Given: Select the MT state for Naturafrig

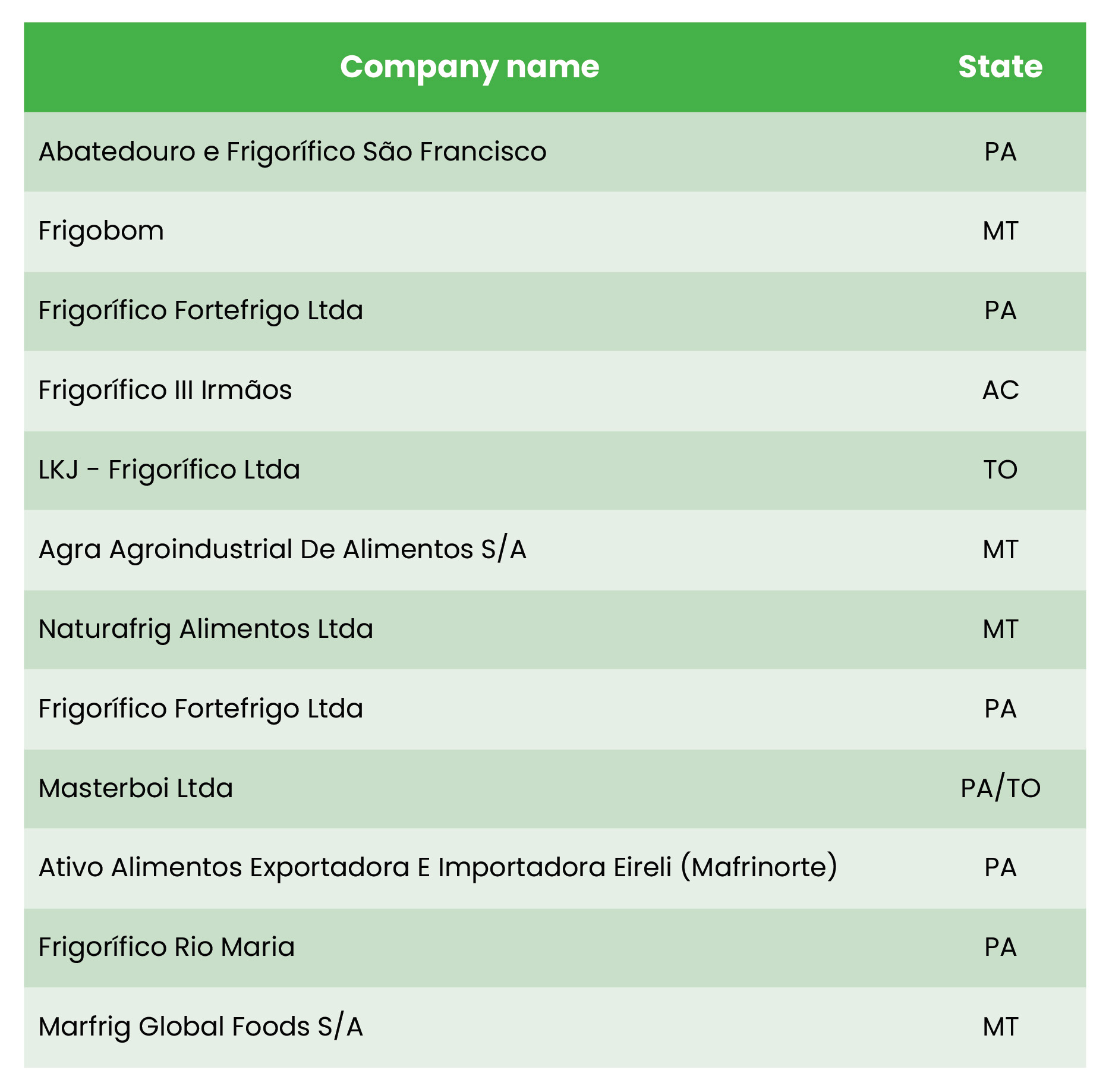Looking at the screenshot, I should 1000,630.
